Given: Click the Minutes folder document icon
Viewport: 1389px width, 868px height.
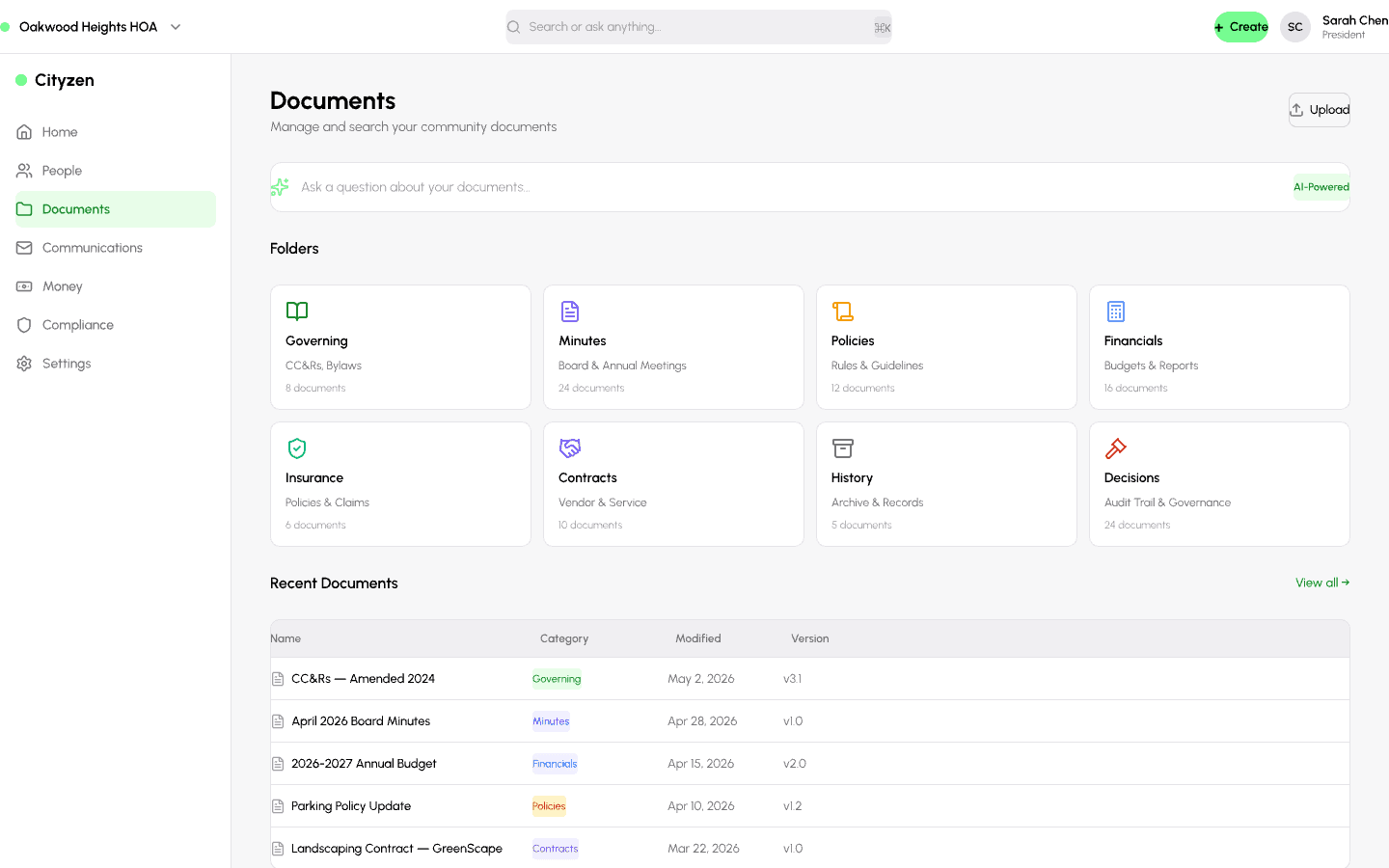Looking at the screenshot, I should (x=570, y=311).
